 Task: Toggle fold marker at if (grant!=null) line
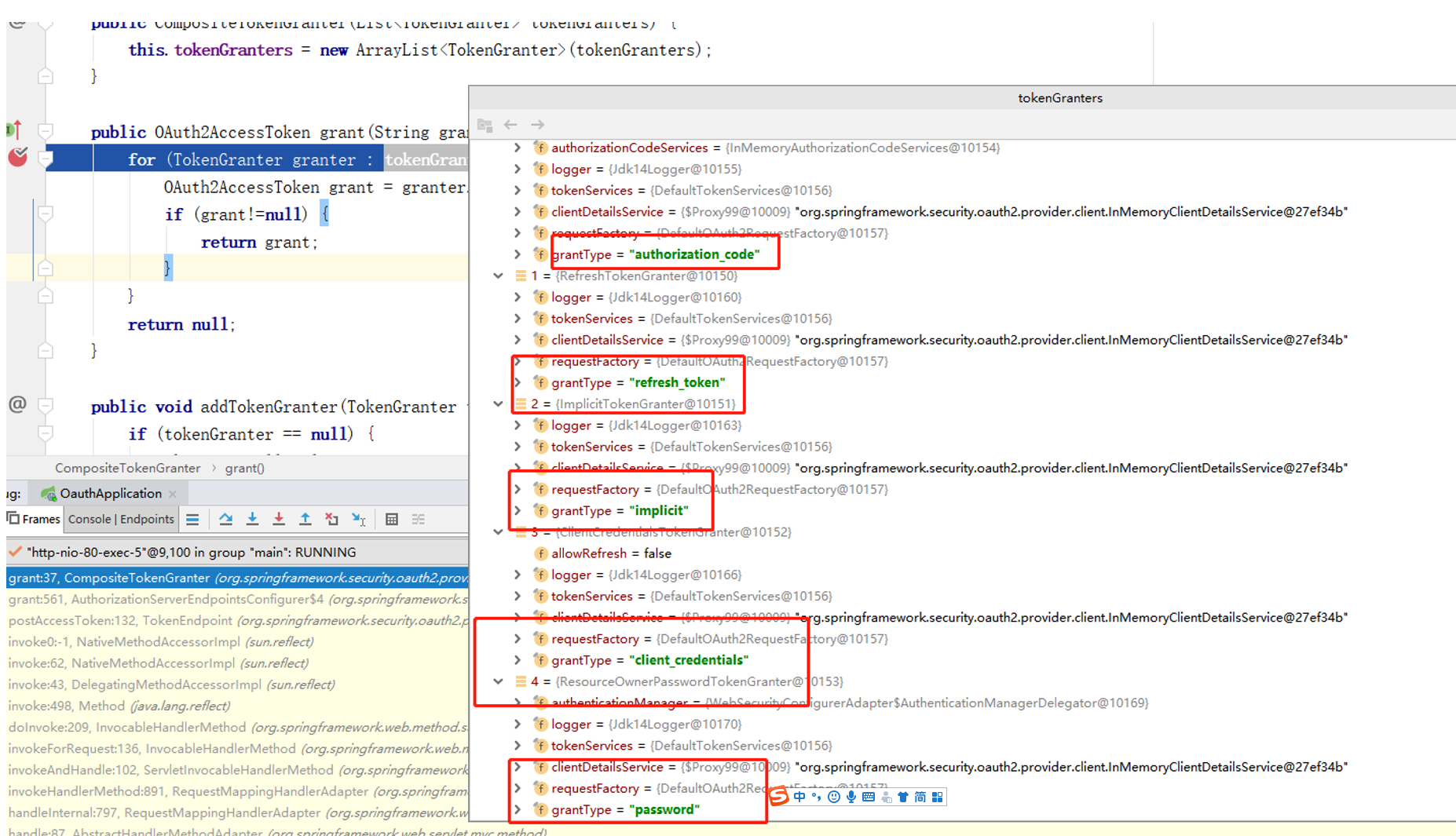point(46,214)
